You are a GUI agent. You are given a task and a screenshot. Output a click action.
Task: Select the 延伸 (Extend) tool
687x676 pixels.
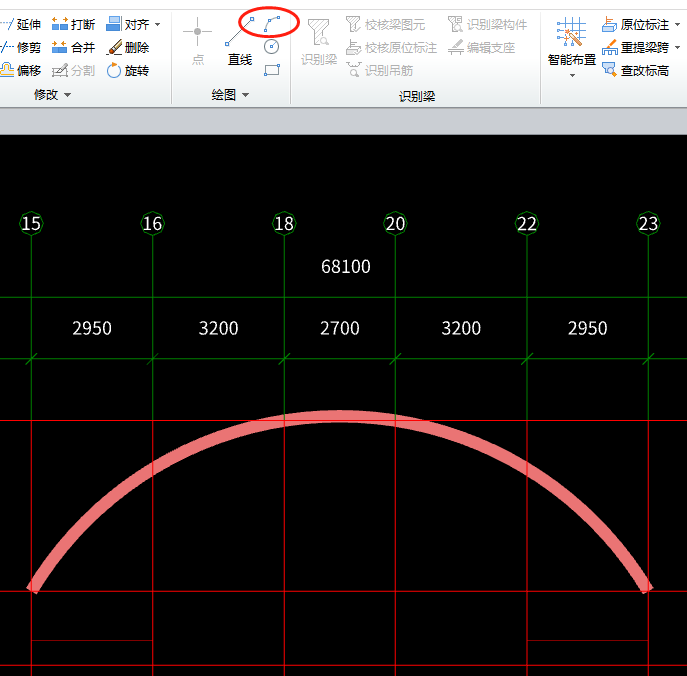(x=21, y=24)
